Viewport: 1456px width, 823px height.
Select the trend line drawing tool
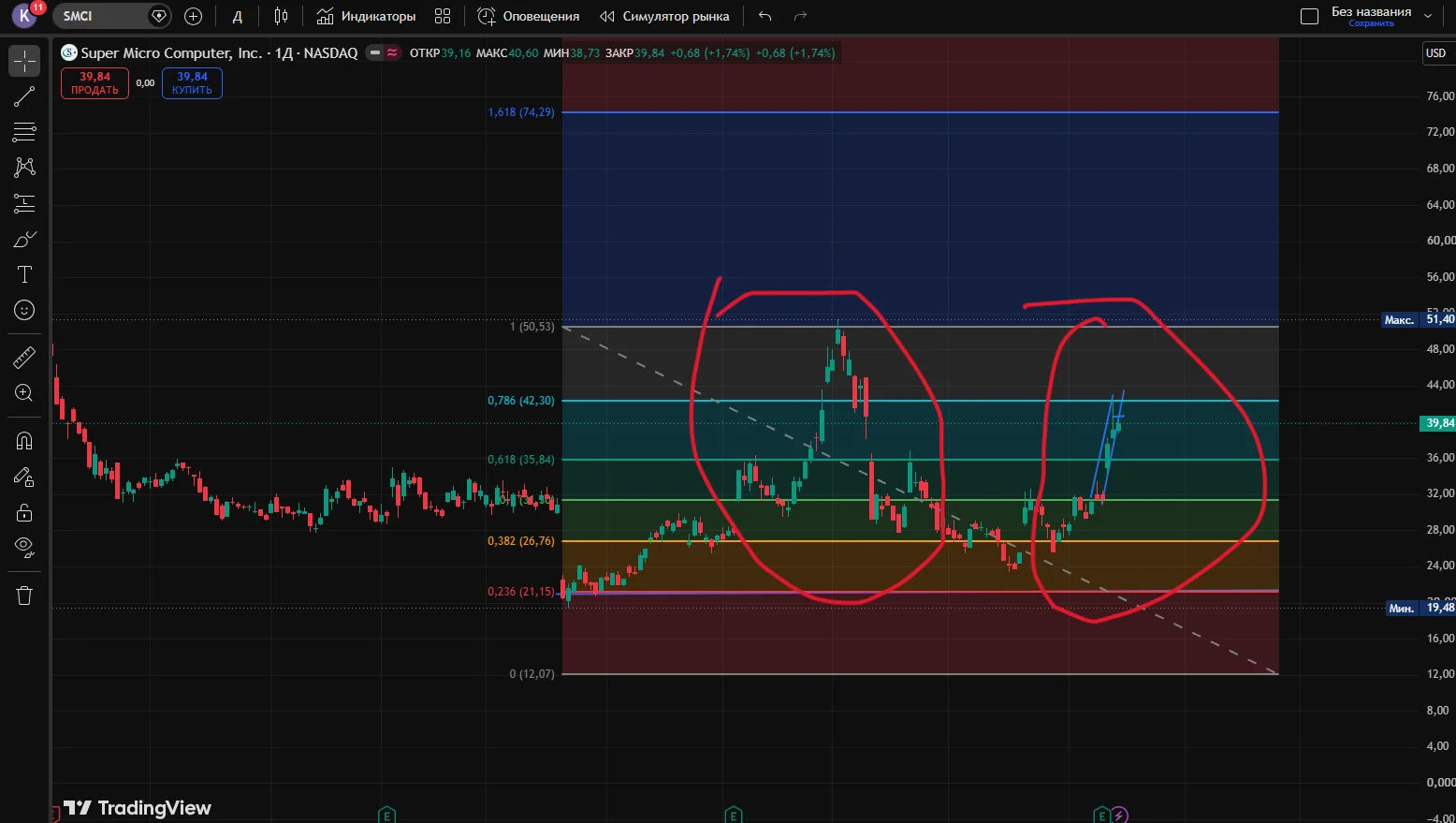pyautogui.click(x=24, y=96)
